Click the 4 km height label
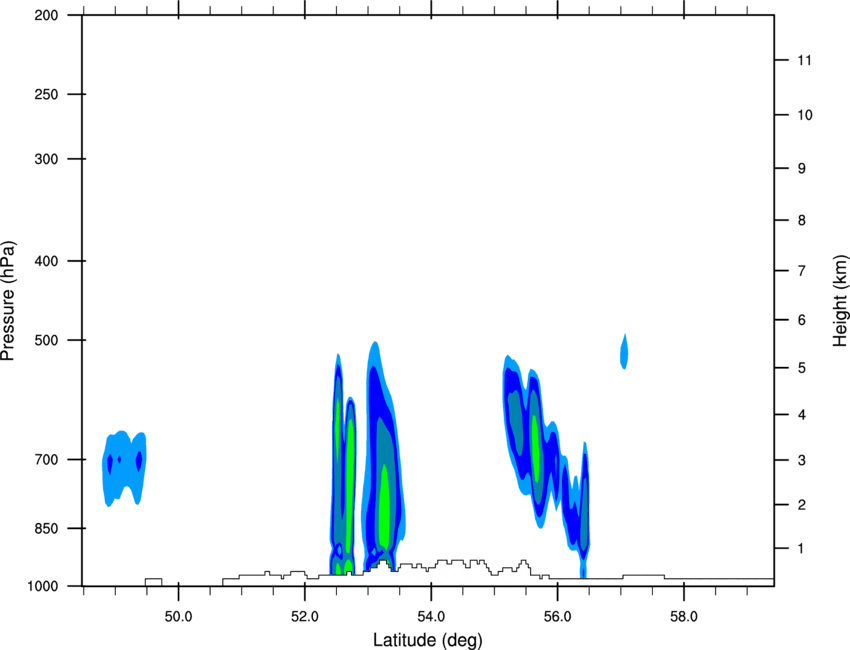This screenshot has height=650, width=850. tap(802, 415)
